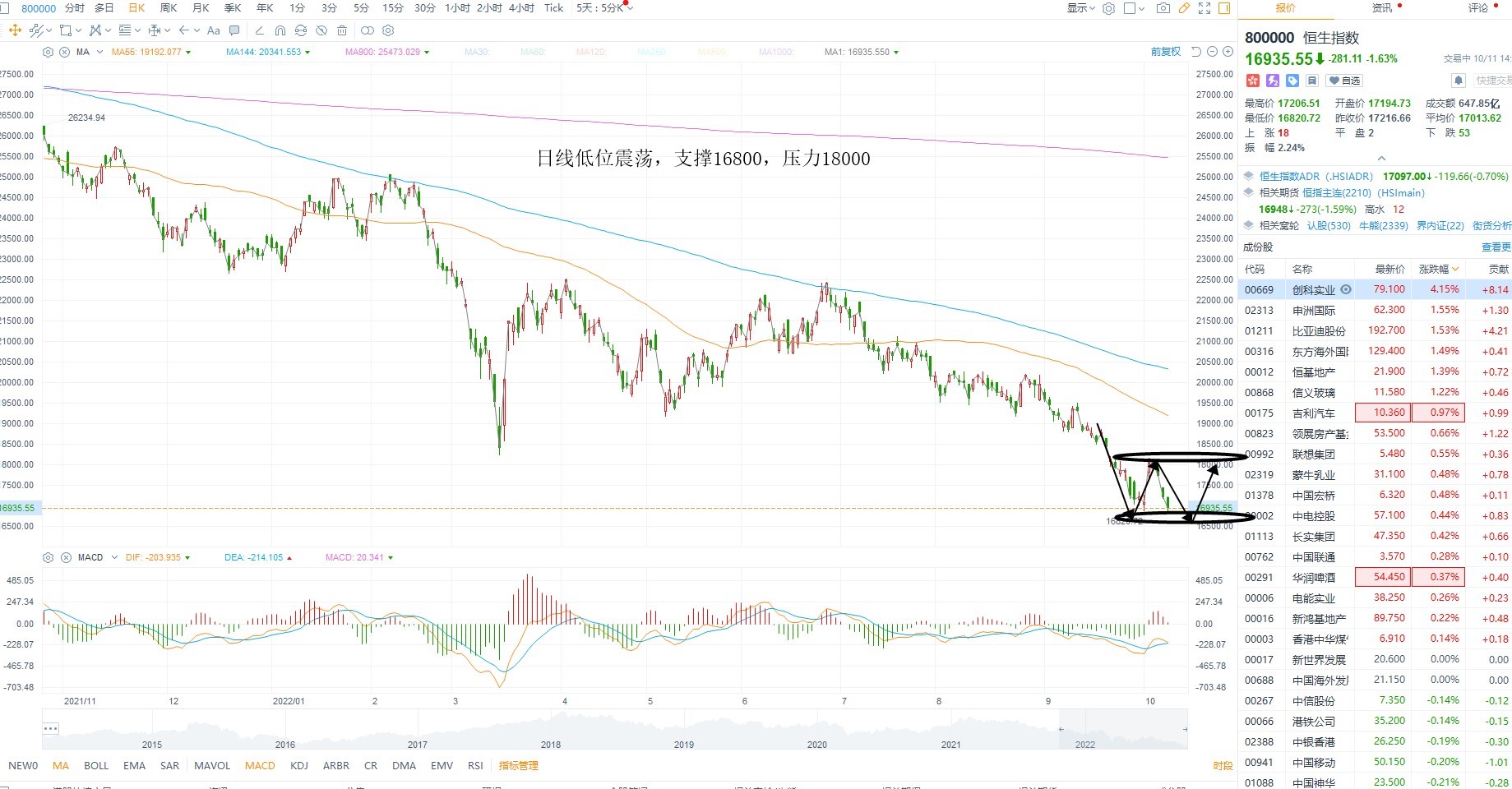Add a speech bubble comment annotation

[234, 30]
